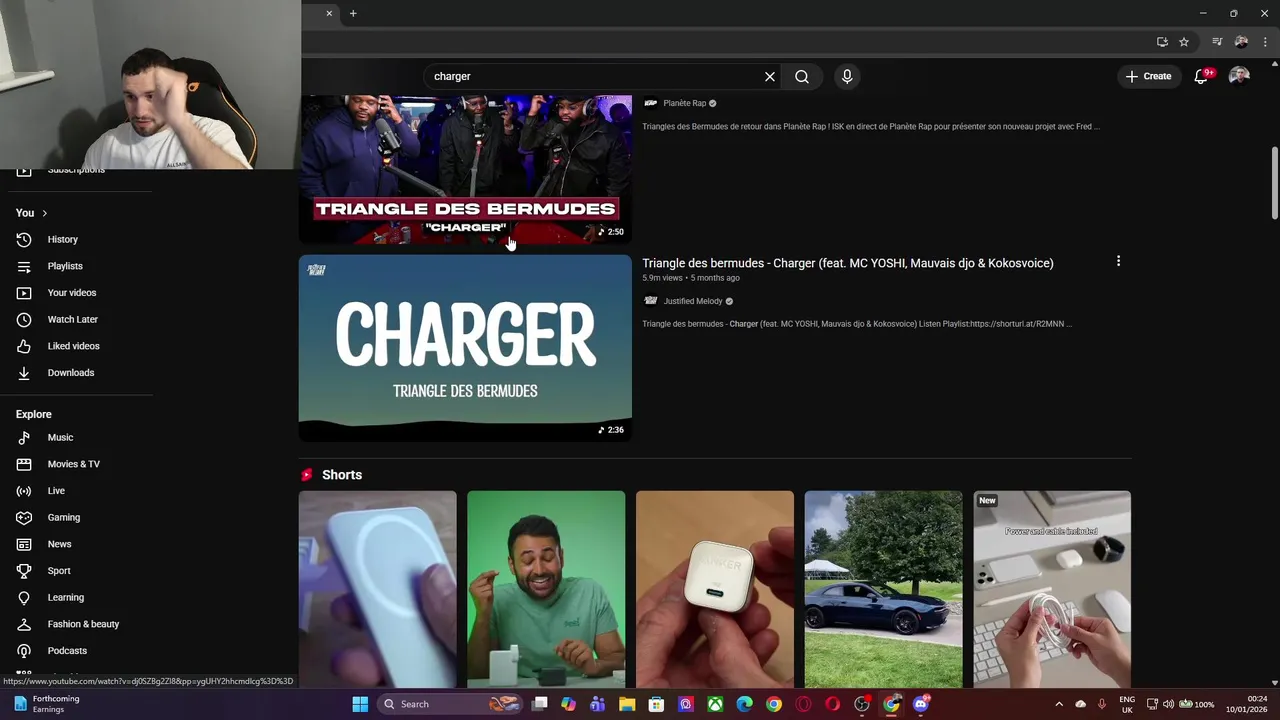Open Triangle des bermudes - Charger video title
Viewport: 1280px width, 720px height.
[x=848, y=263]
